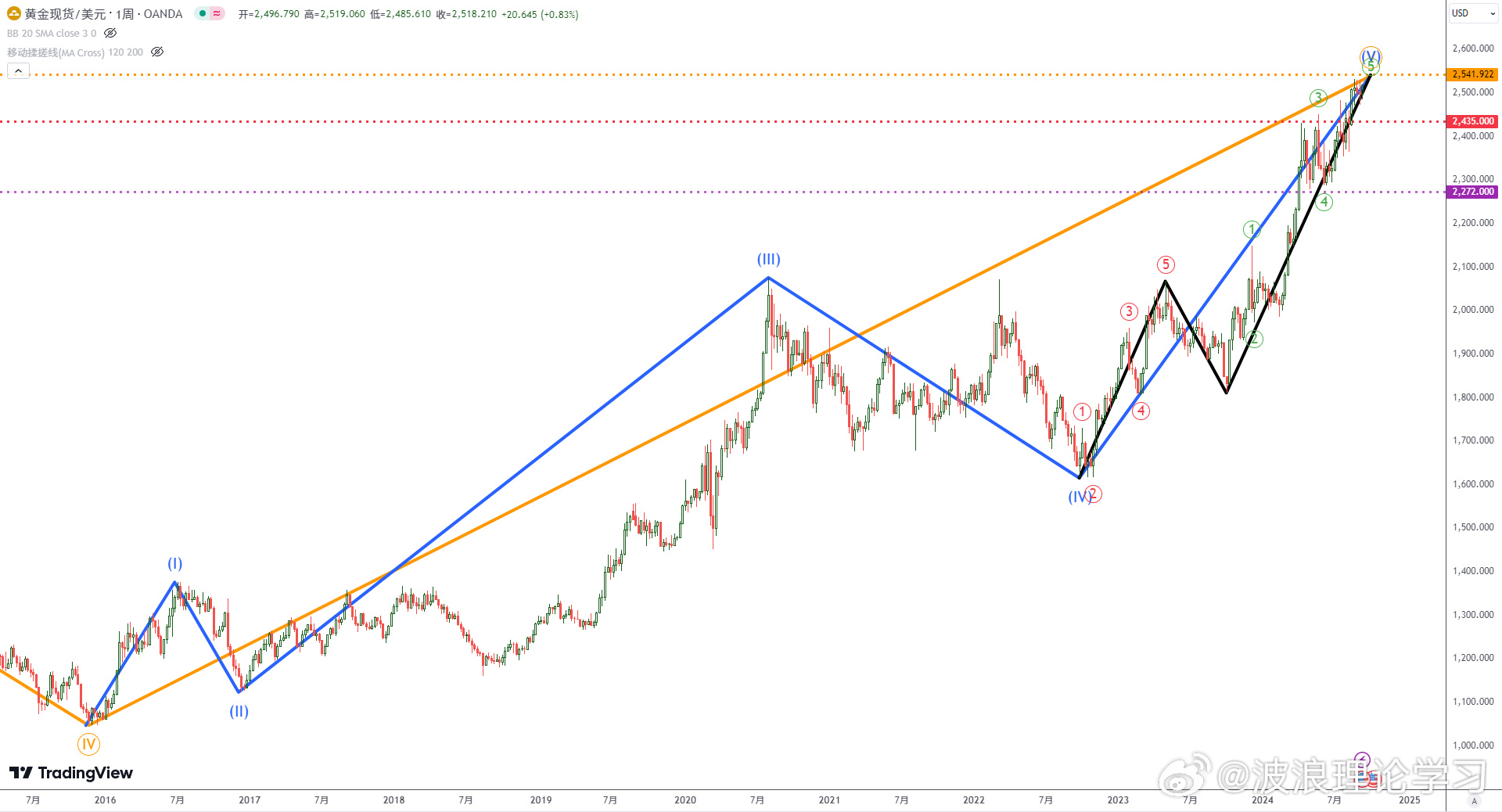The height and width of the screenshot is (812, 1502).
Task: Select the purple 2,272.000 price label
Action: [1474, 192]
